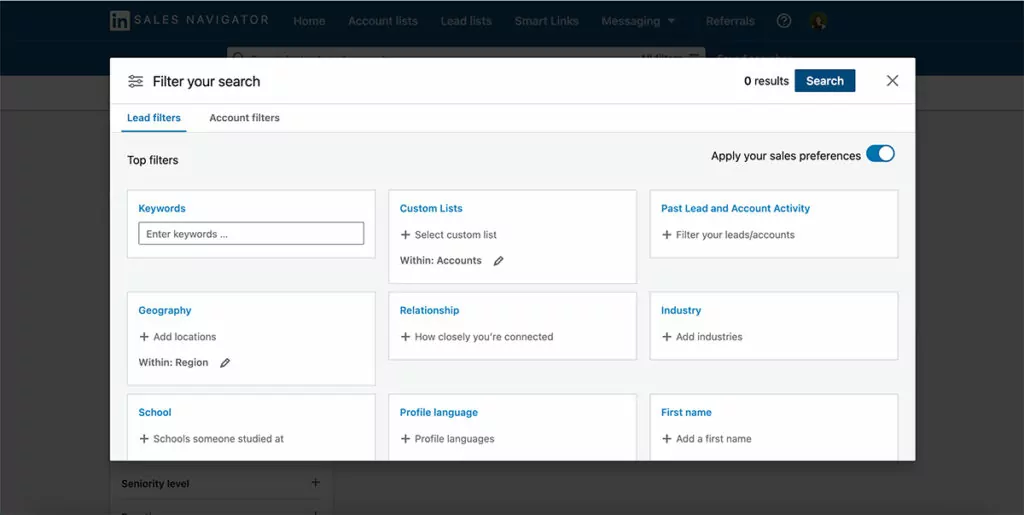Screen dimensions: 1024x515
Task: Click the Enter keywords input field
Action: click(x=251, y=234)
